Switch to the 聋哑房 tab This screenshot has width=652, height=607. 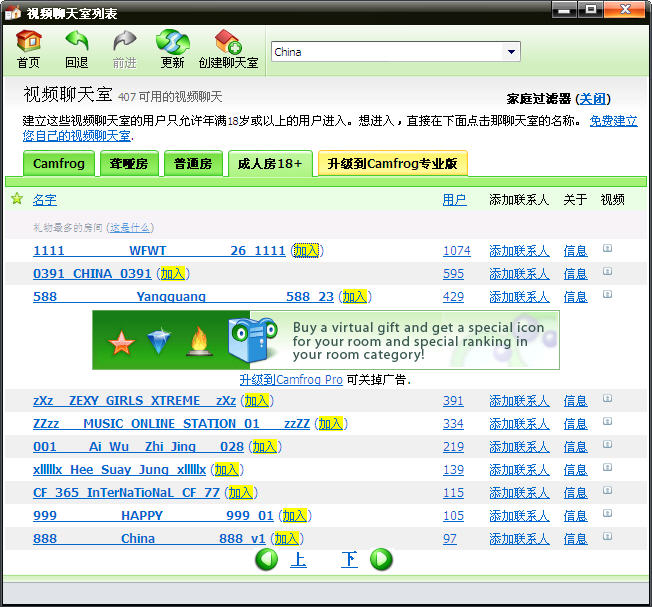coord(129,163)
